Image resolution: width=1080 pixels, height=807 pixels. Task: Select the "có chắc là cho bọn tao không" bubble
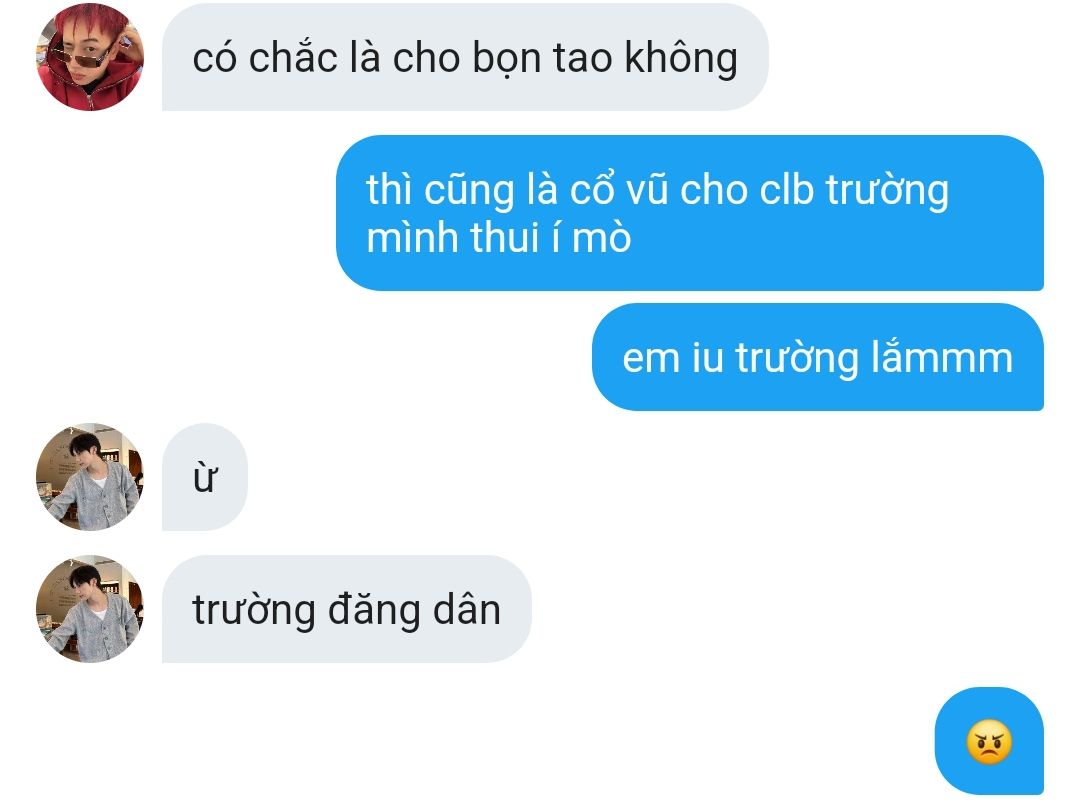tap(465, 57)
